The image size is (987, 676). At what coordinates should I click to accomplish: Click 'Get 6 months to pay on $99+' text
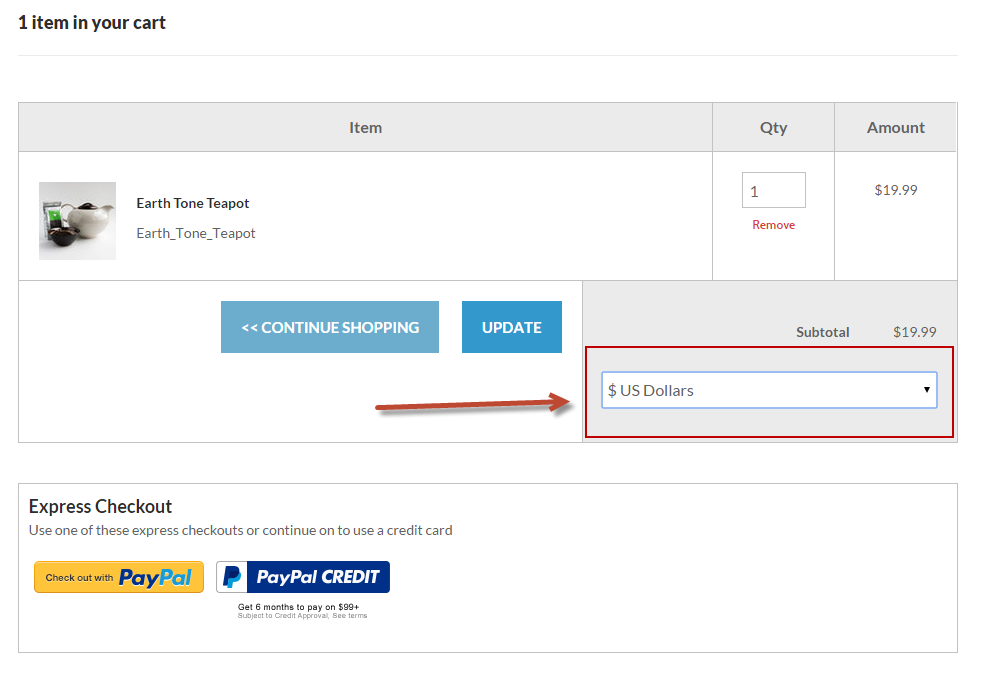click(x=298, y=607)
